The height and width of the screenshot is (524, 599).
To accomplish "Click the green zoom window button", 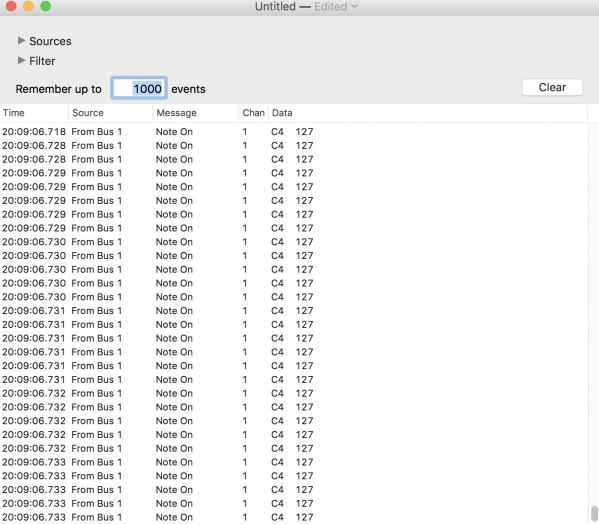I will click(x=46, y=6).
